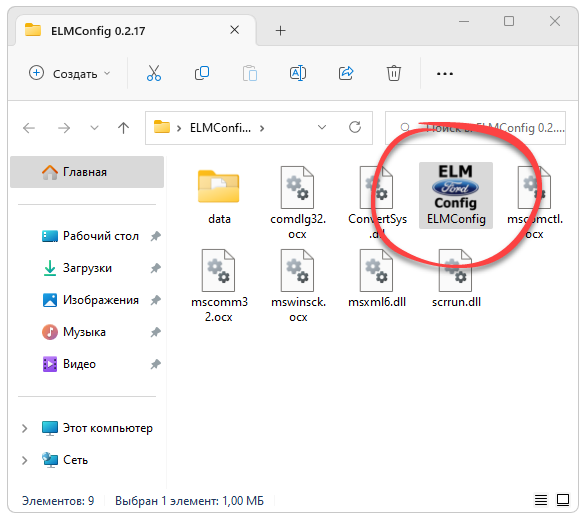Select the msxml6.dll file
This screenshot has height=517, width=583.
click(377, 279)
